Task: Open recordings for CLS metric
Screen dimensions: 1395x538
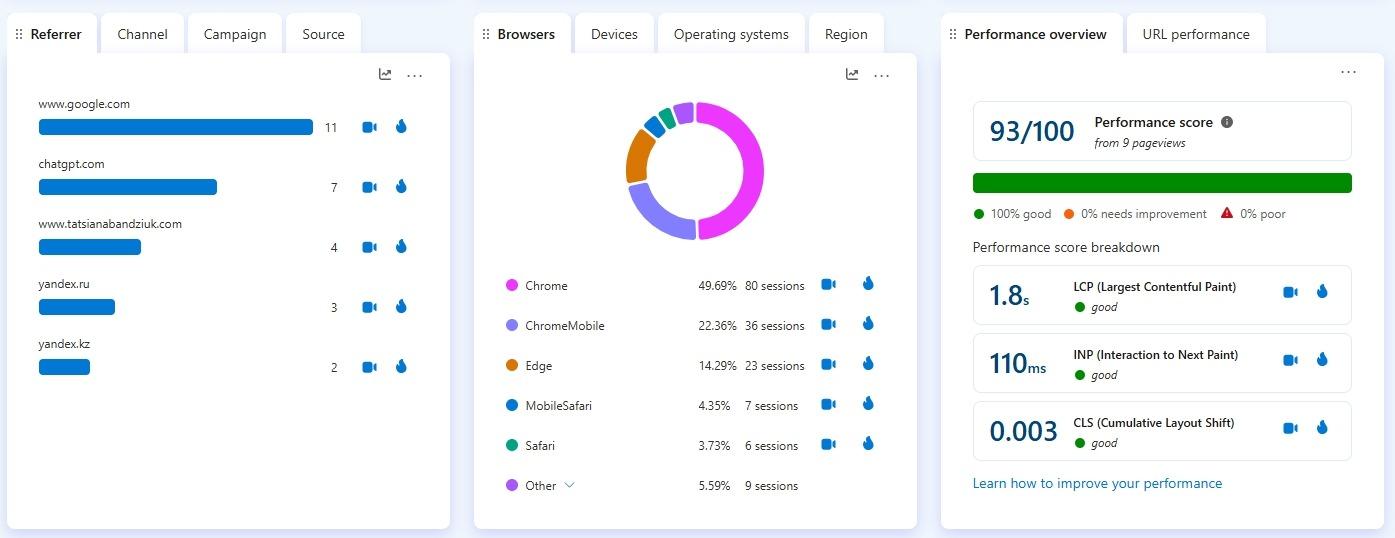Action: [1290, 428]
